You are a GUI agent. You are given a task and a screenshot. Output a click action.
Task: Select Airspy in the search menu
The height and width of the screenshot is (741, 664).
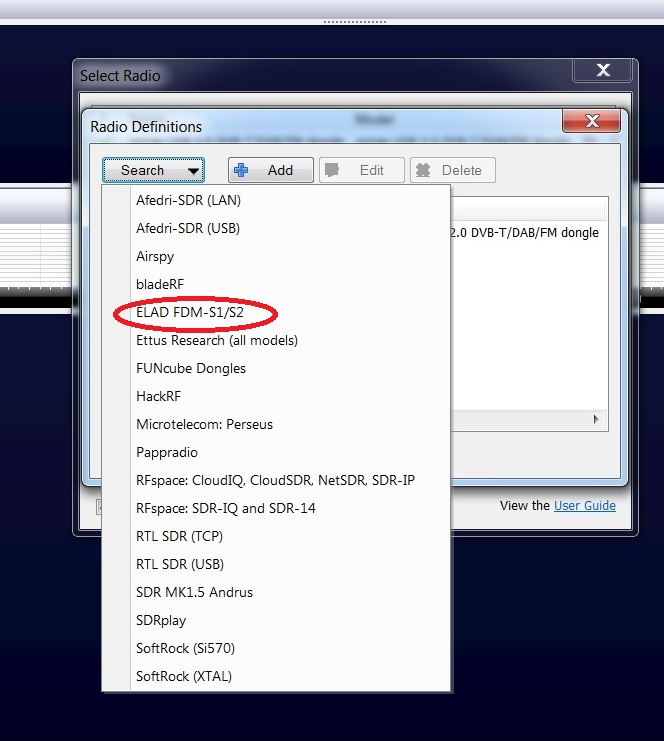[x=276, y=256]
